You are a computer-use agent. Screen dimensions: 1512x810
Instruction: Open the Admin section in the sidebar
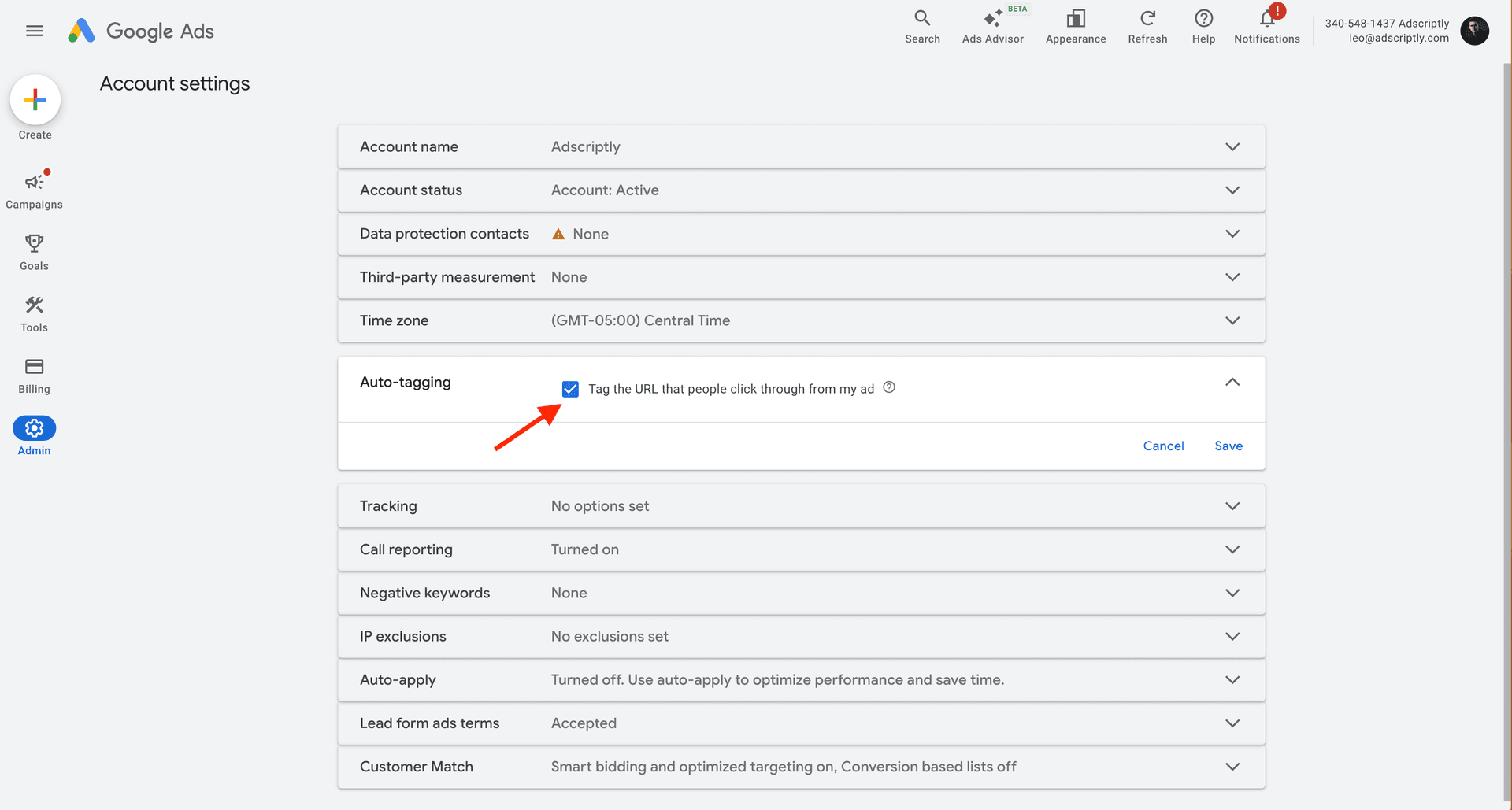(x=34, y=429)
